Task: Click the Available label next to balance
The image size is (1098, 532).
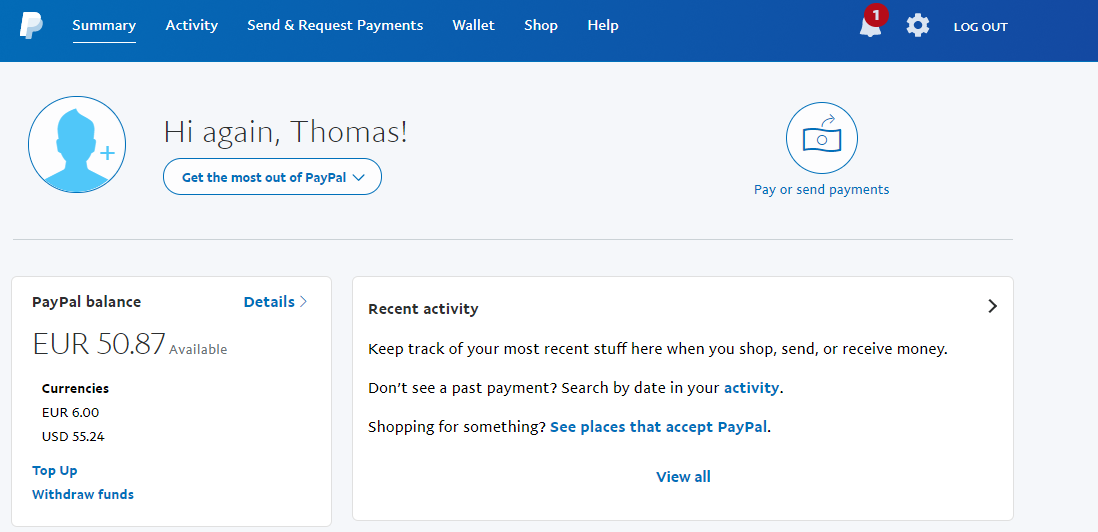Action: pos(198,349)
